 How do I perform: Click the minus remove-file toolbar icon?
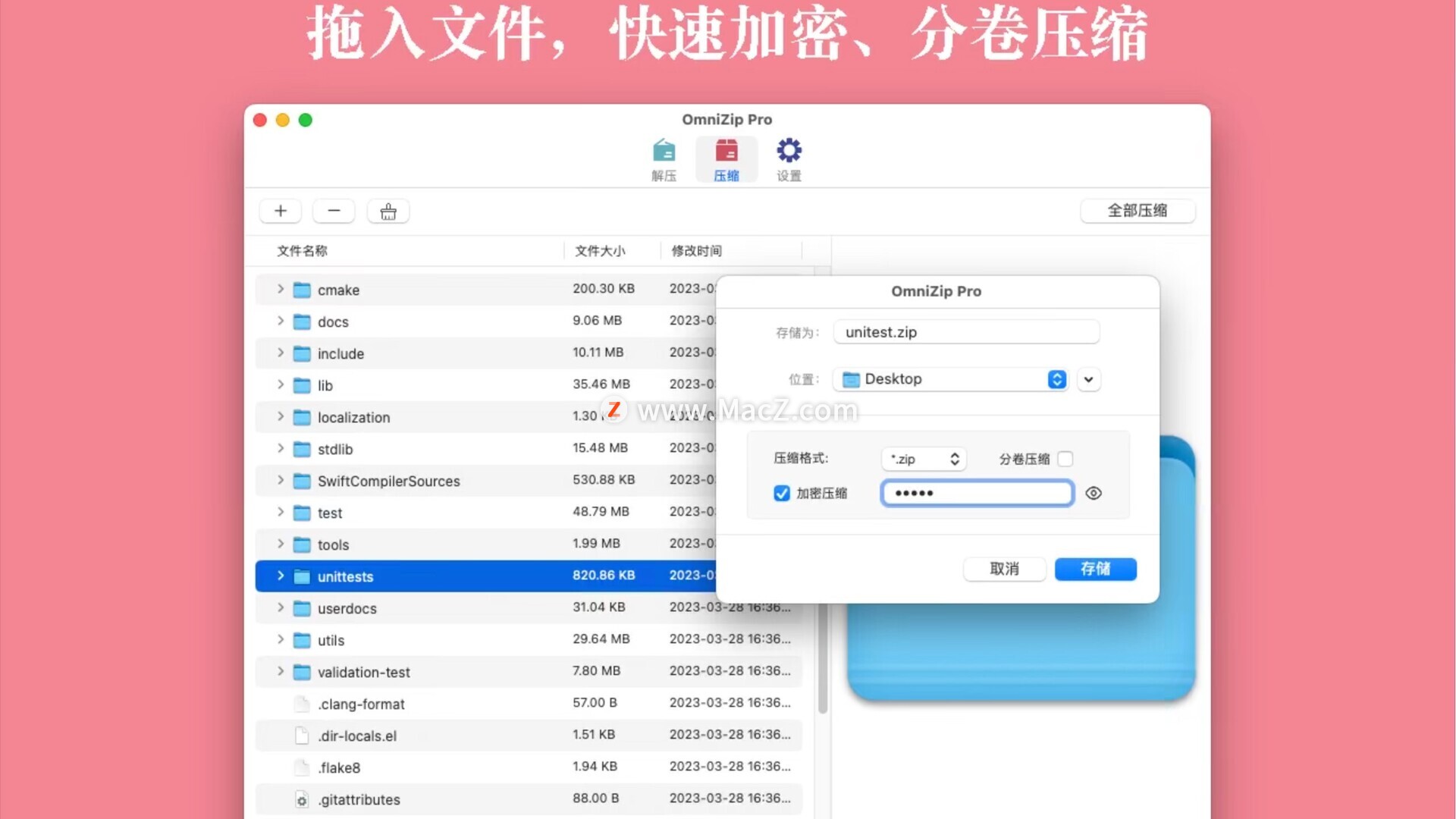[x=334, y=211]
